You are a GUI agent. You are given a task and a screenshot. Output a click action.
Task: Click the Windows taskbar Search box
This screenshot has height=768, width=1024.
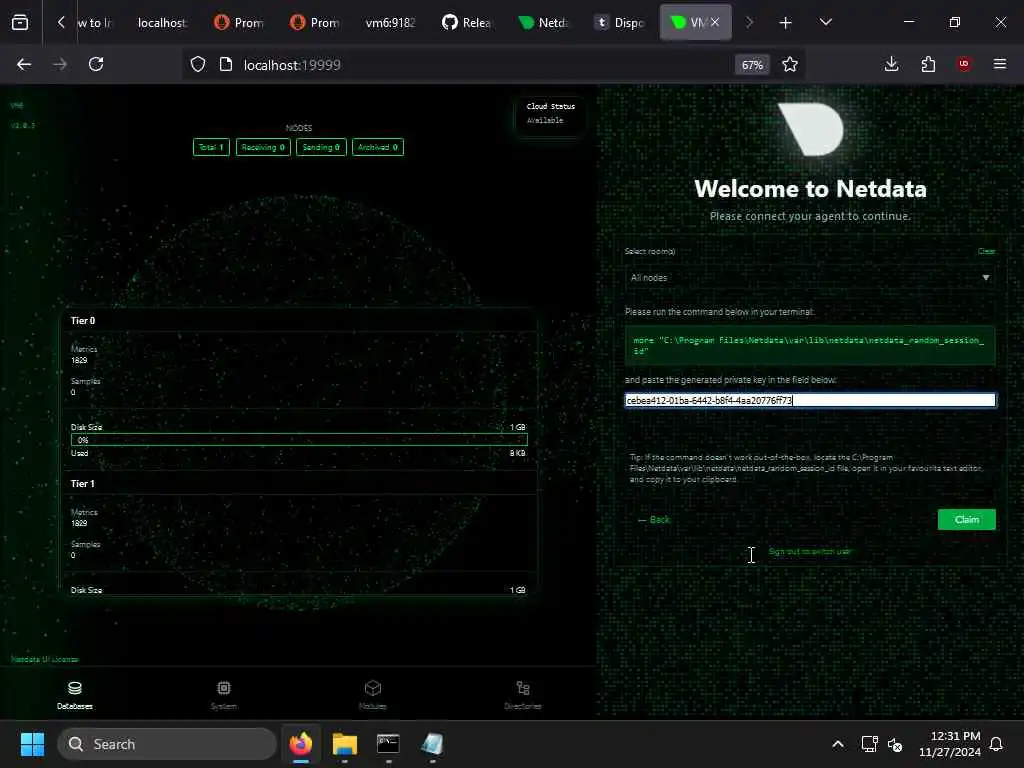coord(167,744)
